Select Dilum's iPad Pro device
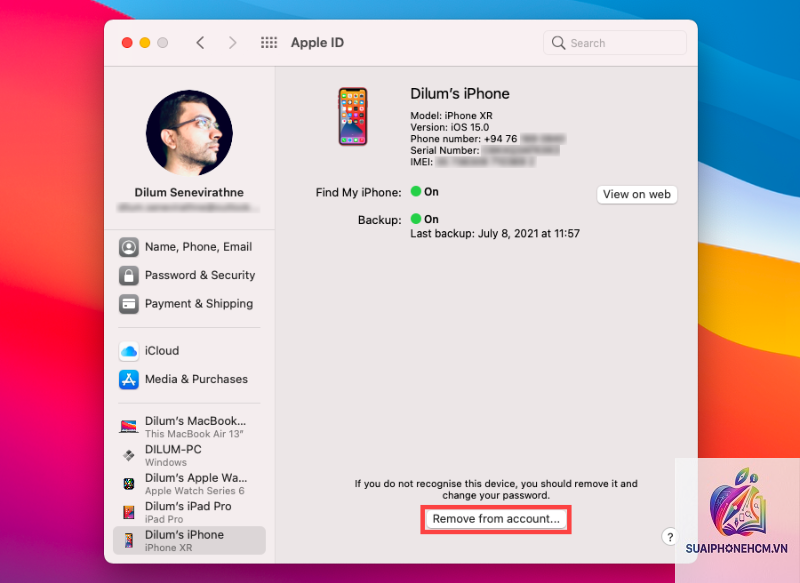The height and width of the screenshot is (583, 800). (x=189, y=513)
